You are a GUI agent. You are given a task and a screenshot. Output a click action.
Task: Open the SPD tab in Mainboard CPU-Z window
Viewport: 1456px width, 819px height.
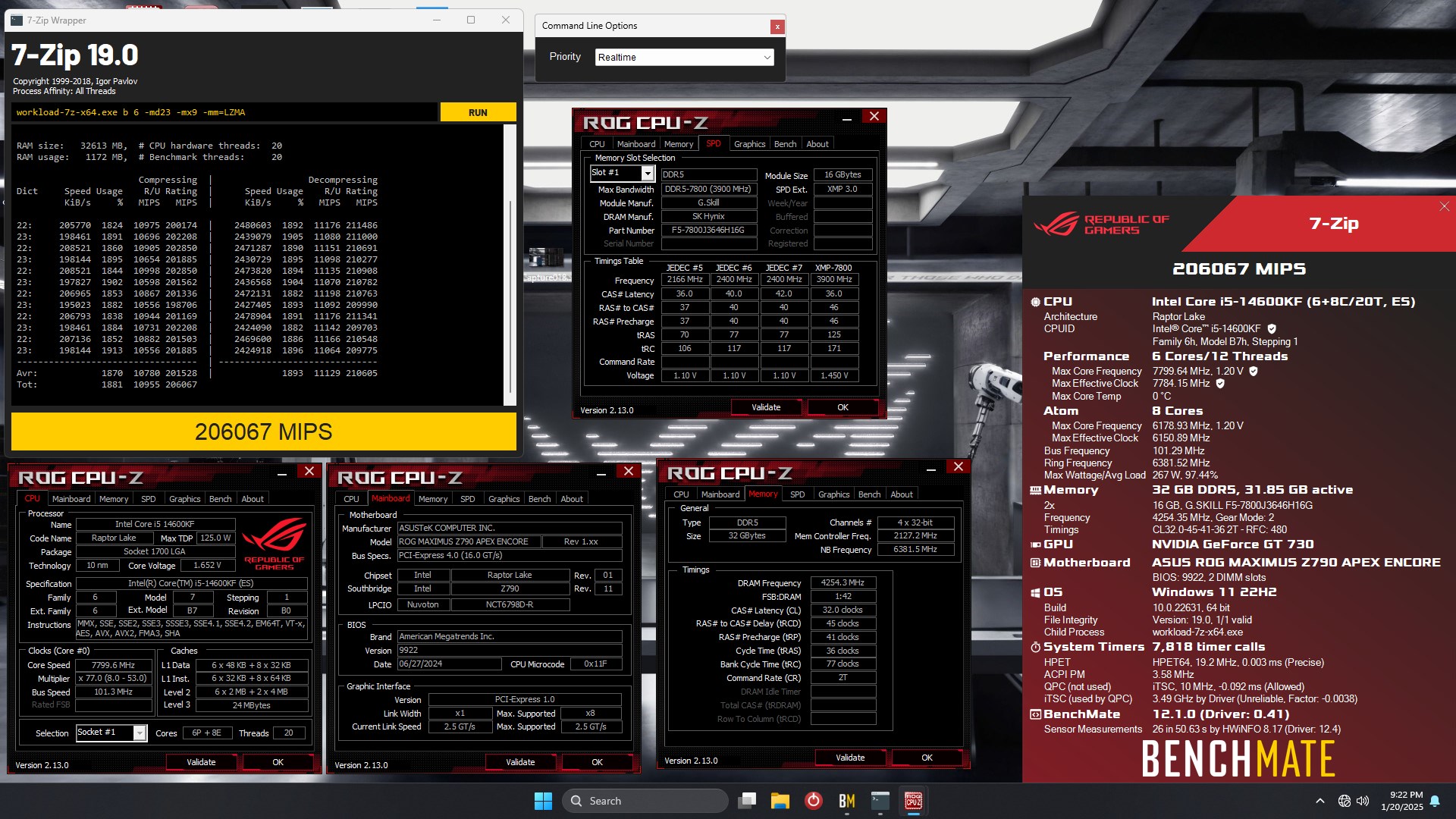coord(468,499)
